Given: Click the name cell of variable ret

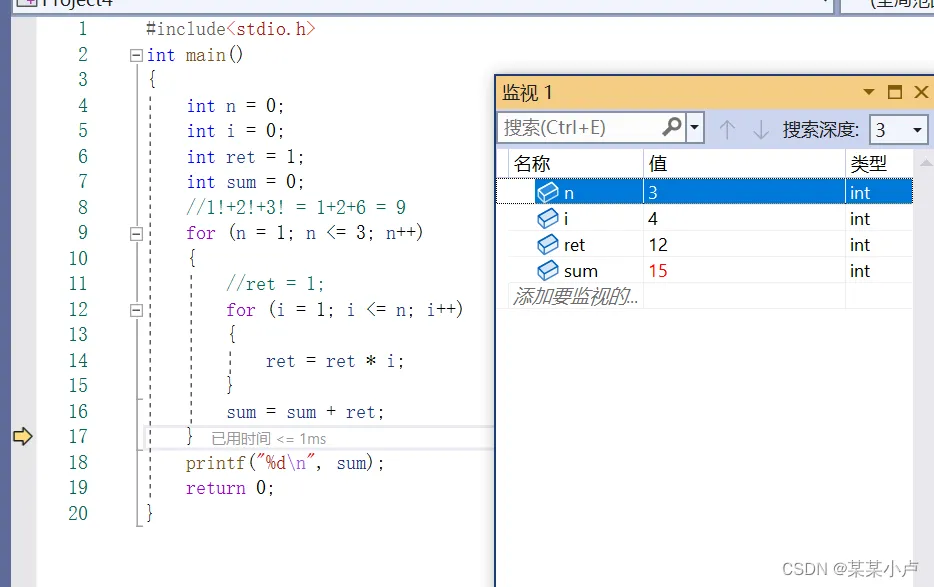Looking at the screenshot, I should tap(576, 245).
